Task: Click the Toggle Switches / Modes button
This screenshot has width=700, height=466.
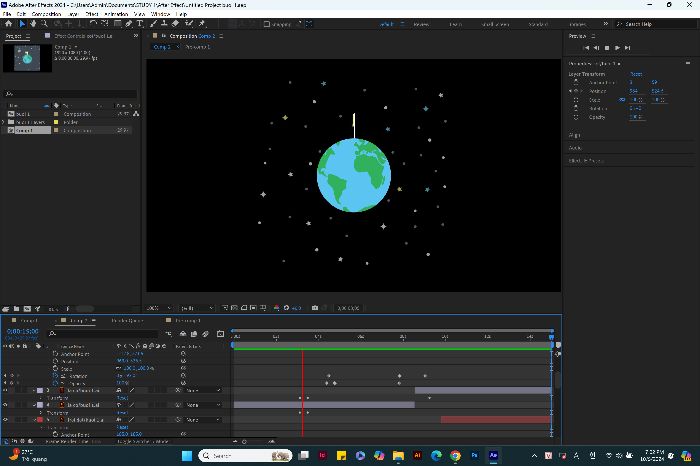Action: (143, 441)
